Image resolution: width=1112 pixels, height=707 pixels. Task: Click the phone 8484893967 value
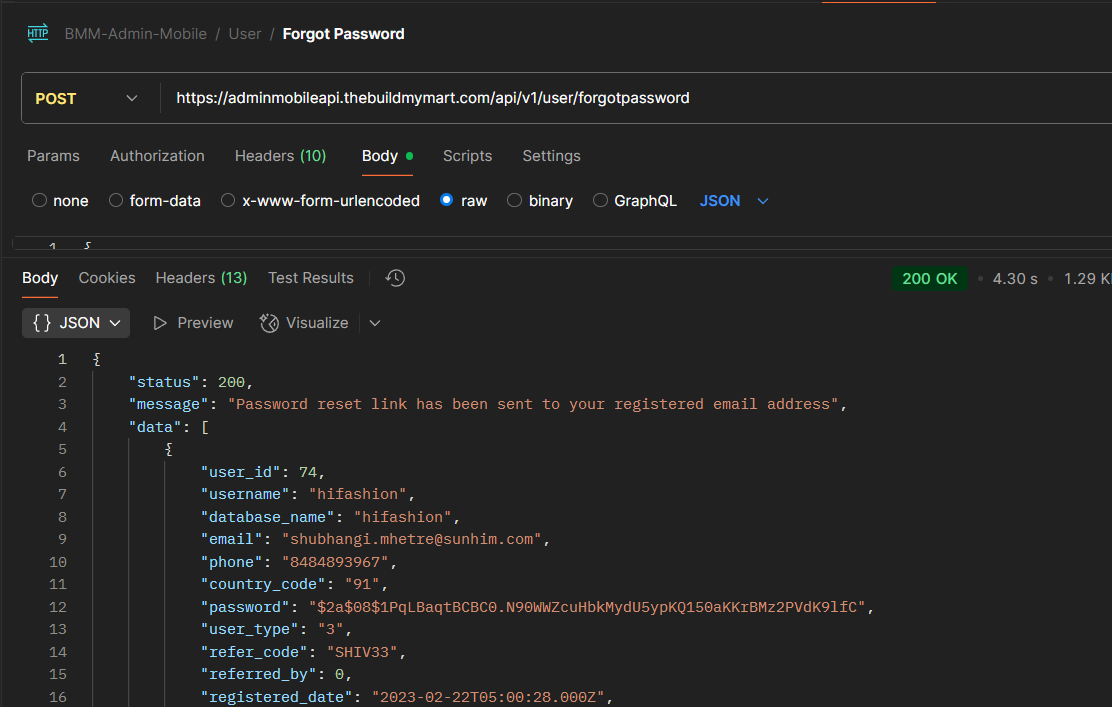pos(335,562)
